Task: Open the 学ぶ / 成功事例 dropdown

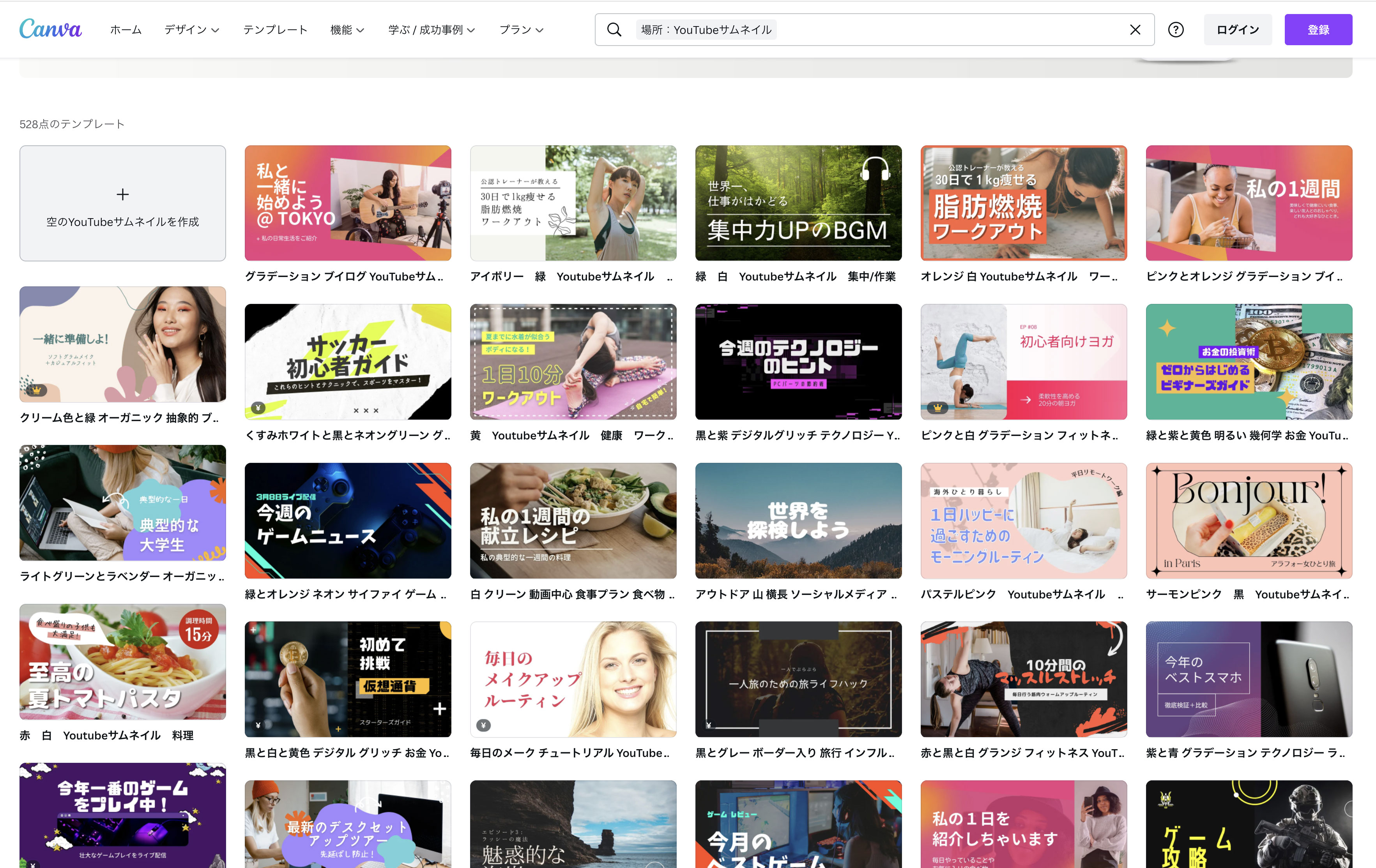Action: pyautogui.click(x=432, y=30)
